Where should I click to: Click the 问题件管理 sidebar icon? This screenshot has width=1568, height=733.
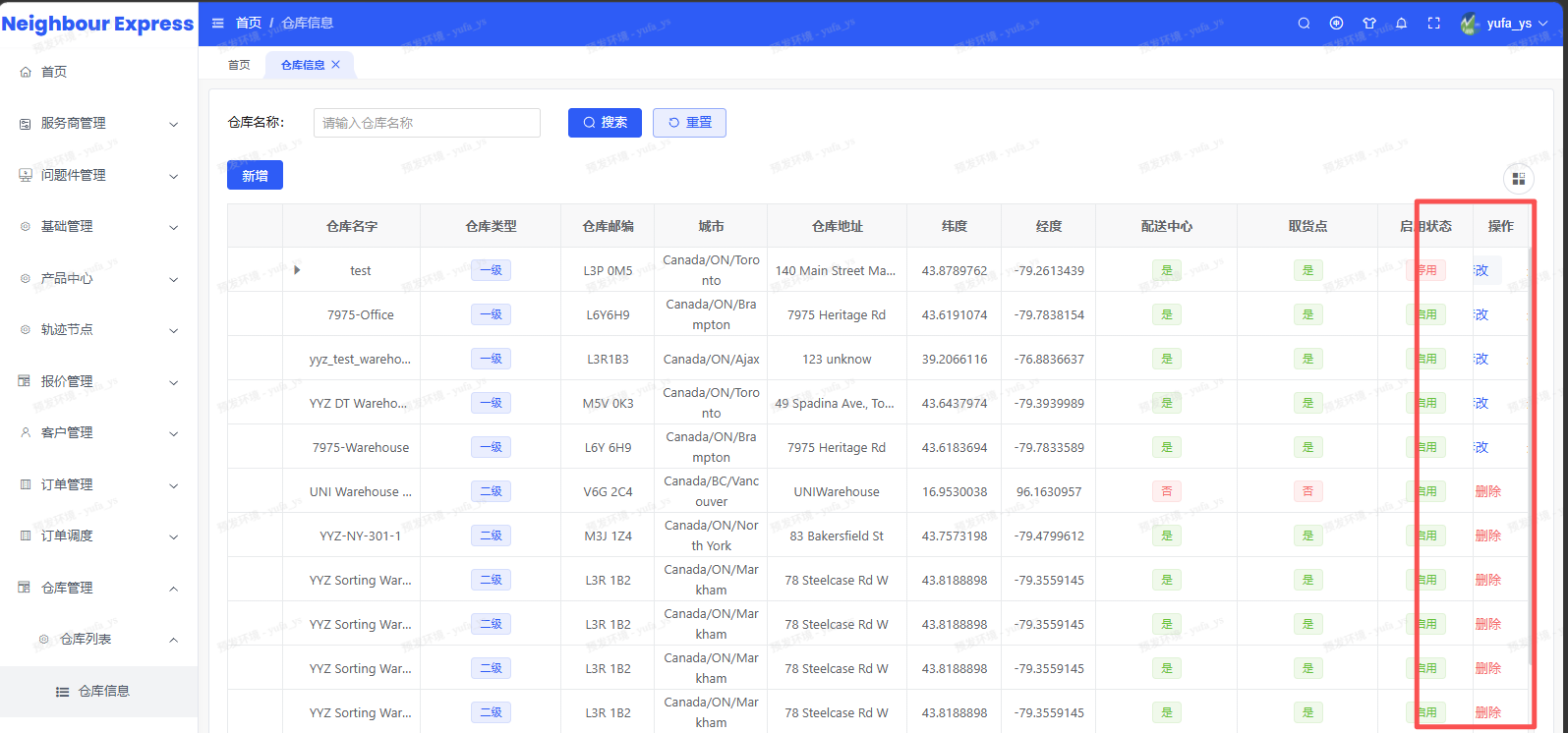26,175
